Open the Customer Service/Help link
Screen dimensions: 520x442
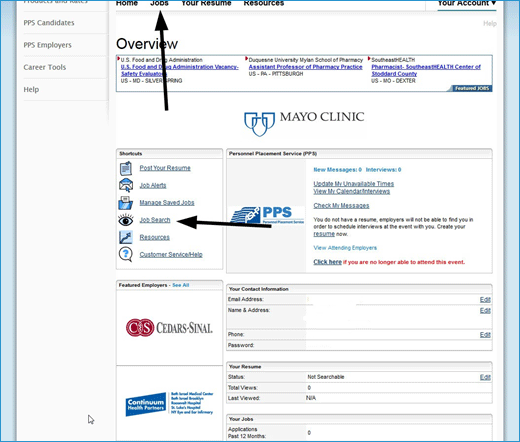coord(171,255)
